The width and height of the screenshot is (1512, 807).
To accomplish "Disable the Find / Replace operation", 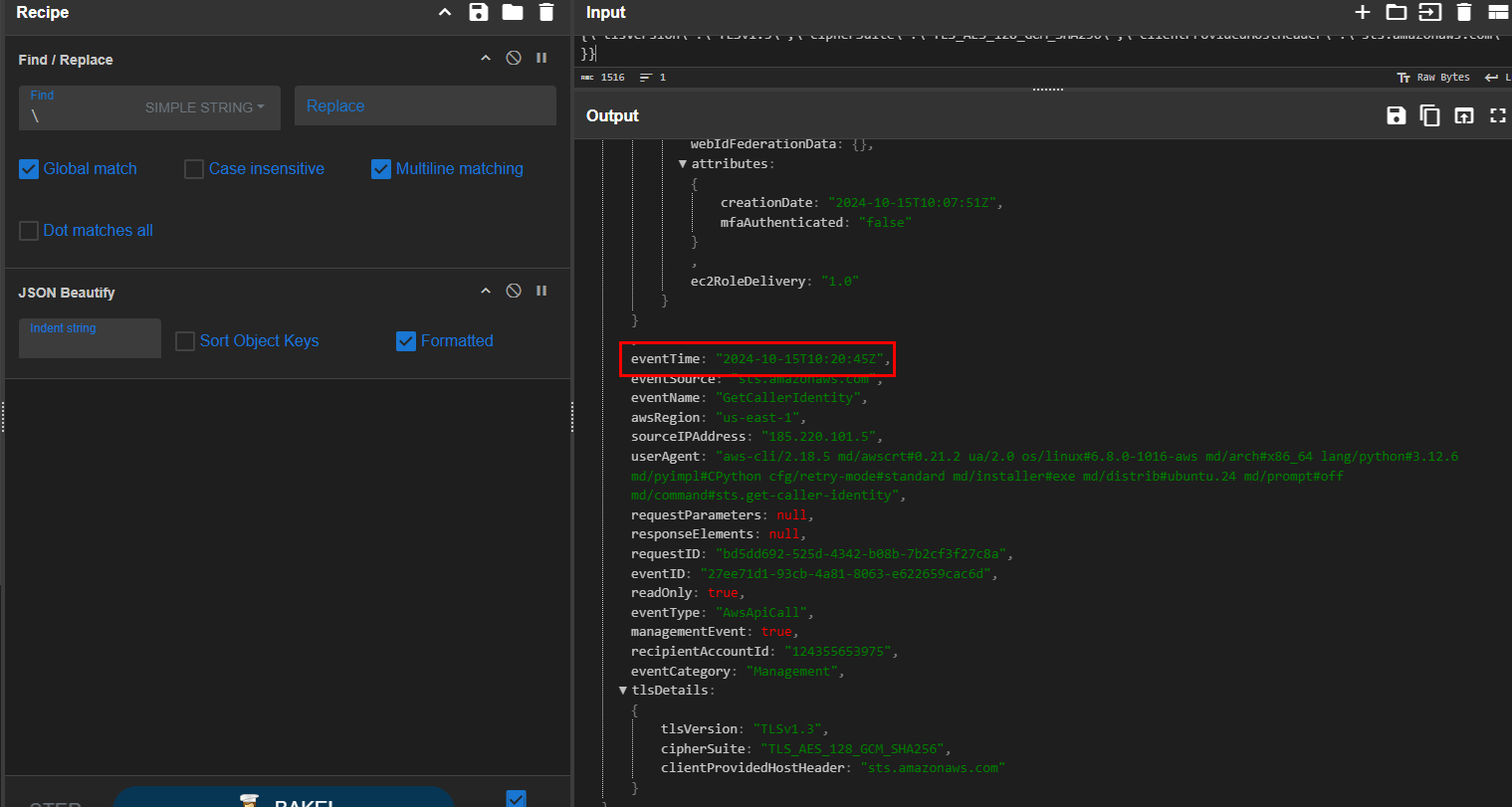I will point(514,58).
